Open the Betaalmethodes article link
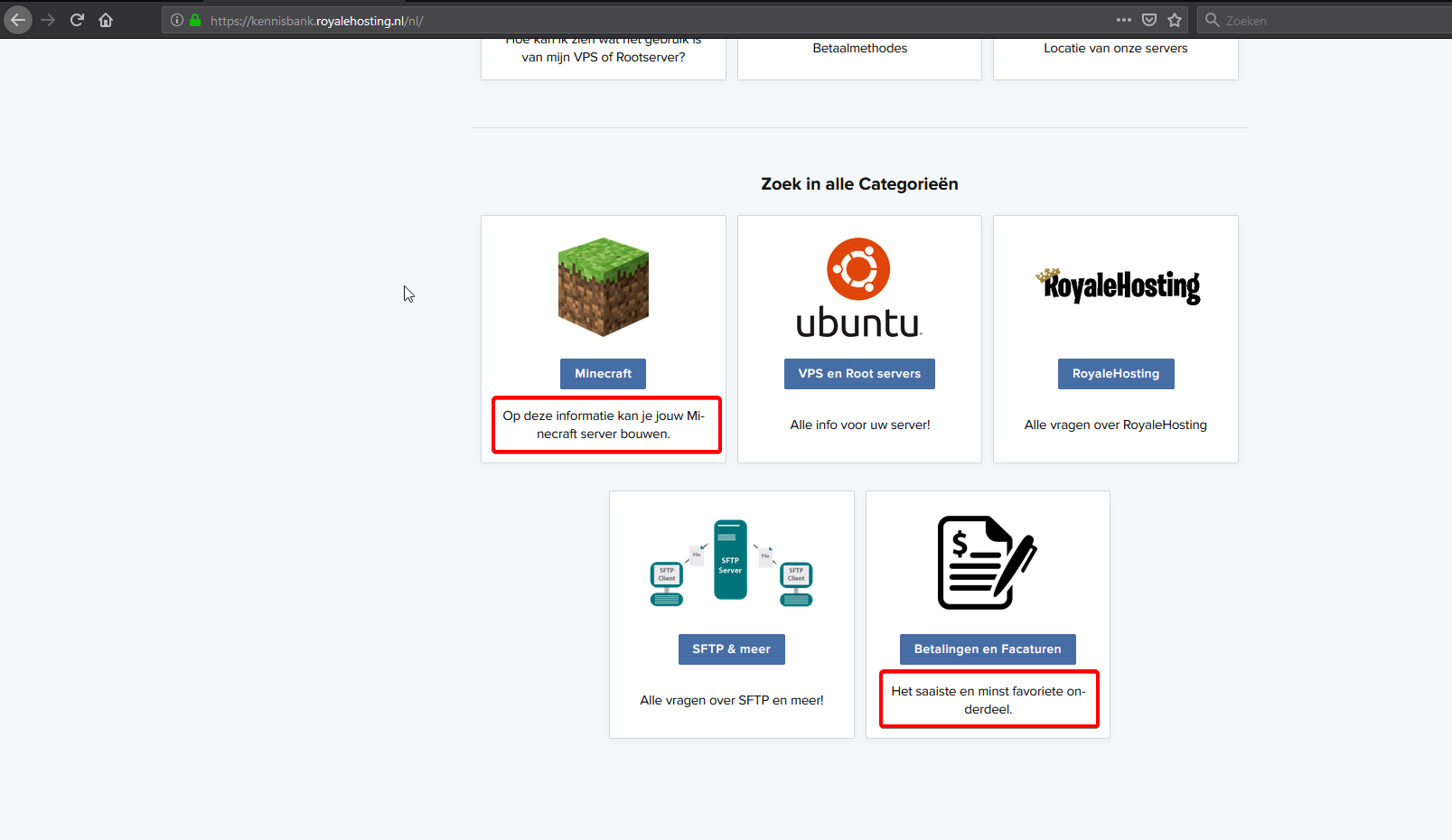Viewport: 1452px width, 840px height. tap(859, 49)
